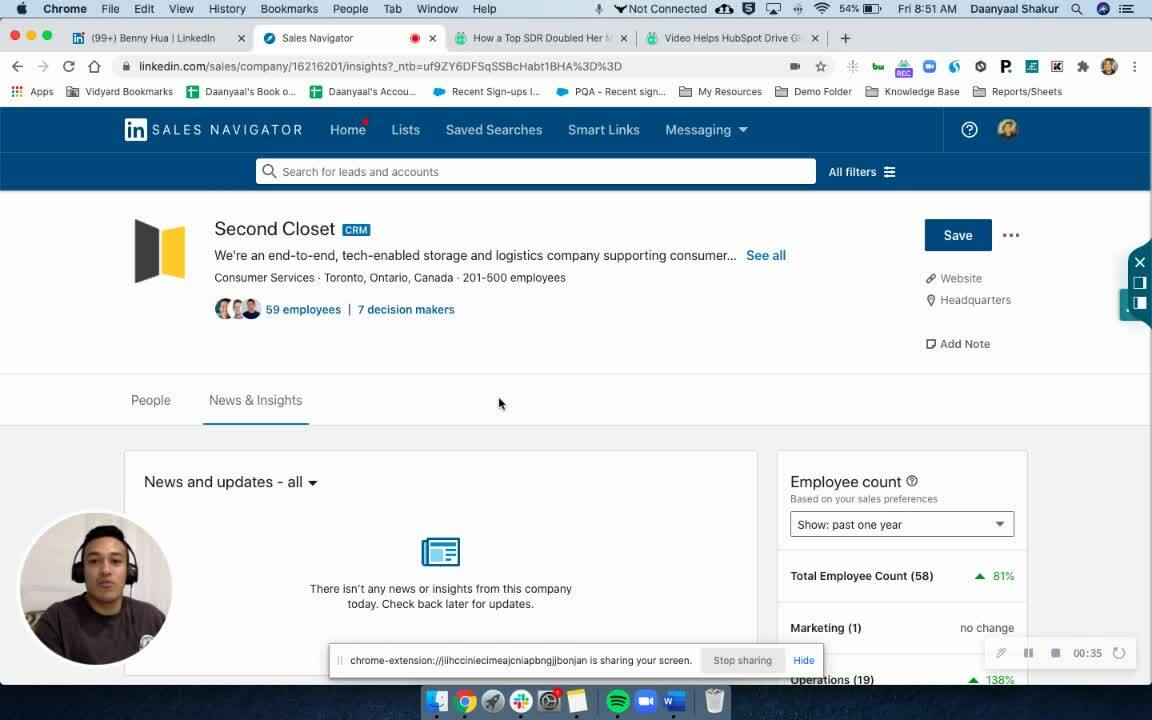Open the Knowledge Base bookmark folder

coord(912,92)
